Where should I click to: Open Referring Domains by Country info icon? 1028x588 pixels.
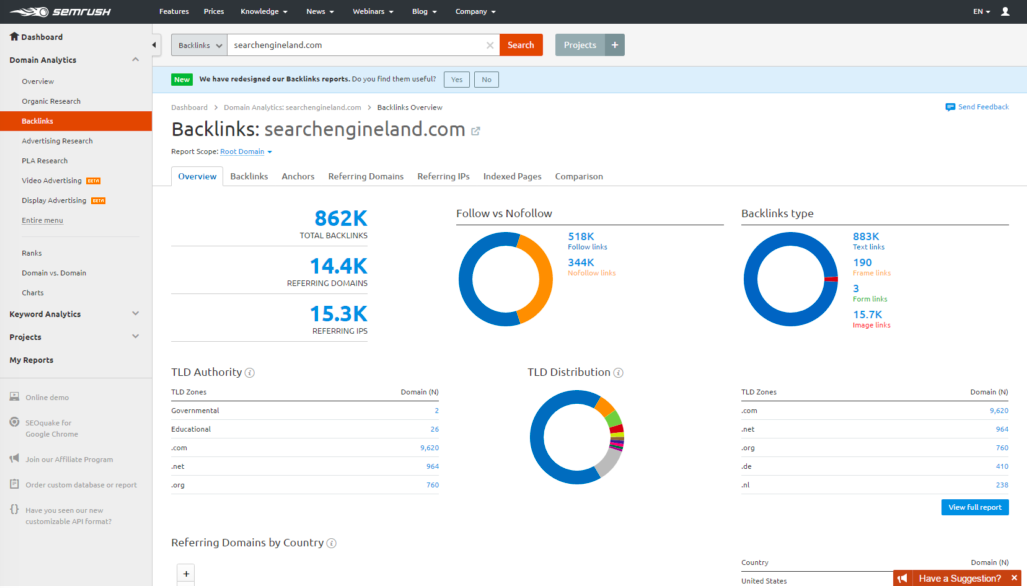tap(332, 543)
